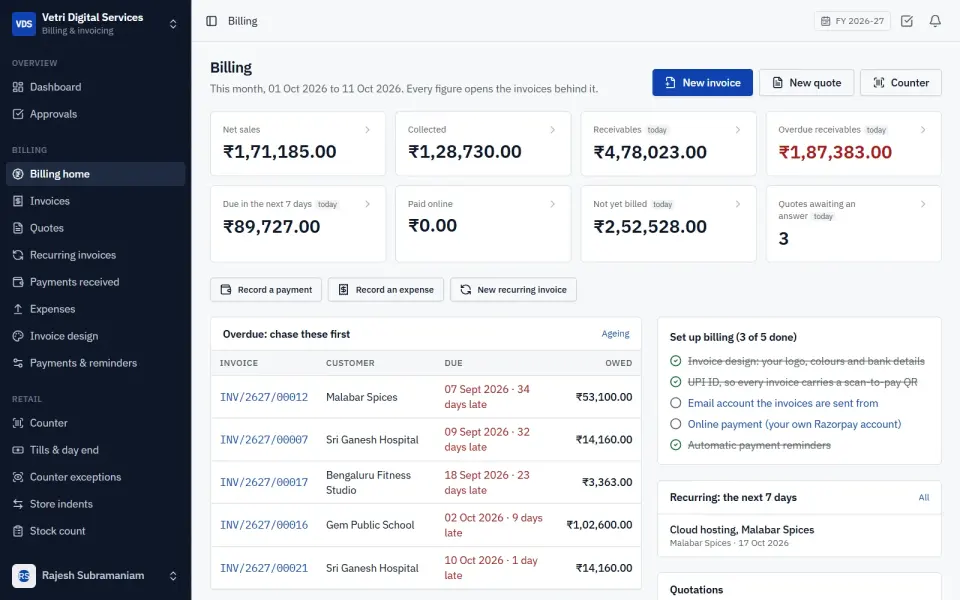
Task: Click the Approvals checkmark icon
Action: [x=18, y=114]
